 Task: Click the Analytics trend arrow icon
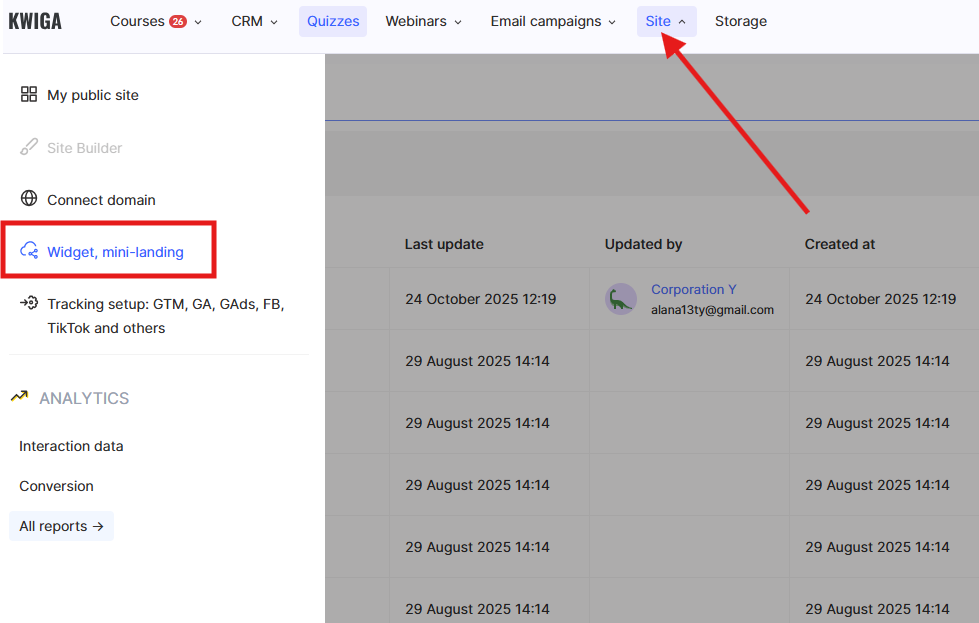click(19, 397)
